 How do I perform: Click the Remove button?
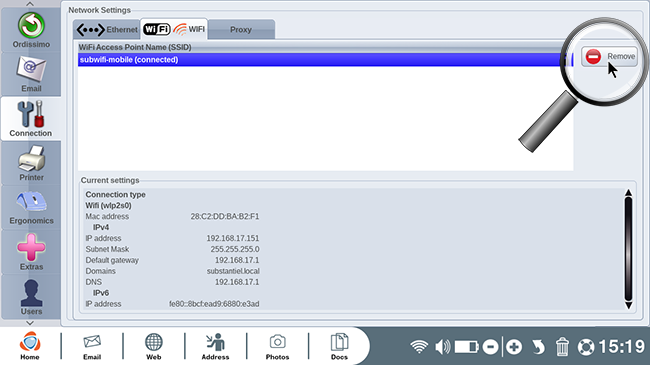[609, 56]
